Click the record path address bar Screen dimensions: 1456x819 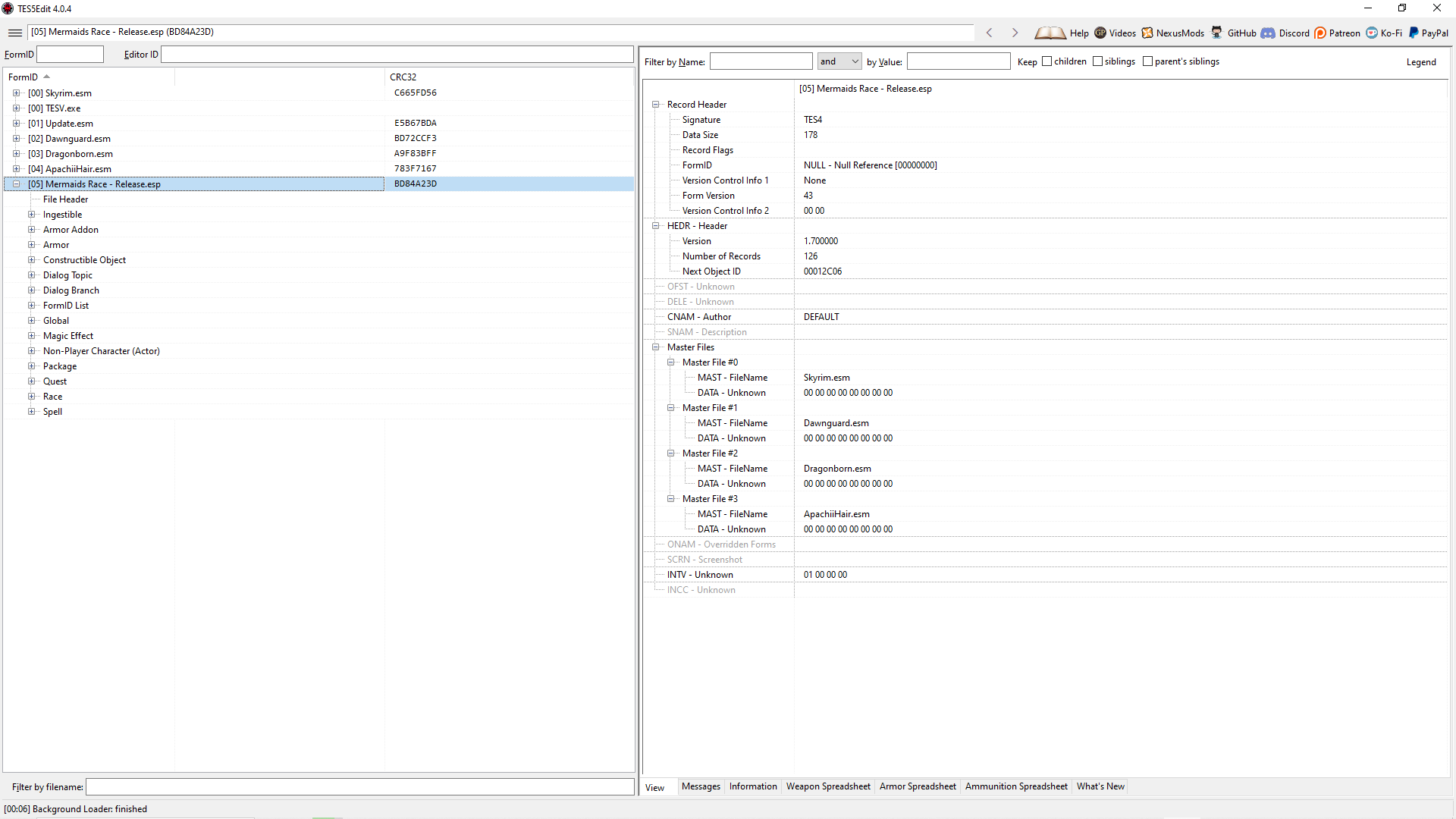pos(501,33)
